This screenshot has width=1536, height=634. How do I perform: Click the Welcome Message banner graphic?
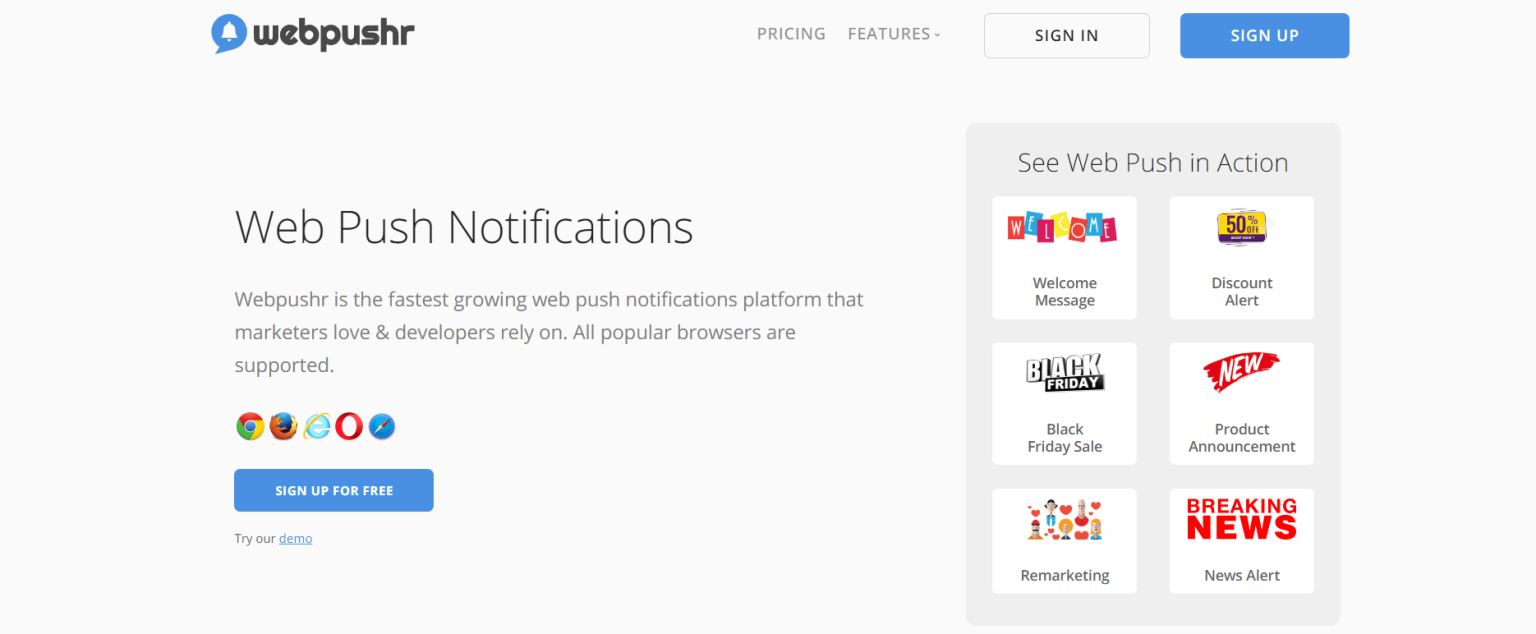tap(1064, 227)
